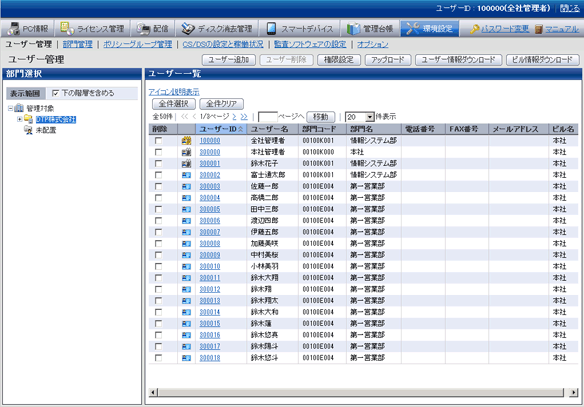Image resolution: width=584 pixels, height=407 pixels.
Task: Check delete box for user 100000
Action: click(x=159, y=140)
